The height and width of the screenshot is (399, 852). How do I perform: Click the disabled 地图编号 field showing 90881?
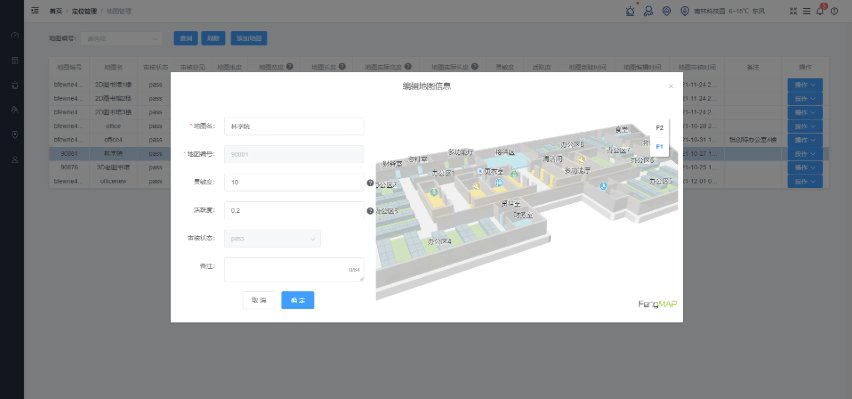[x=294, y=154]
